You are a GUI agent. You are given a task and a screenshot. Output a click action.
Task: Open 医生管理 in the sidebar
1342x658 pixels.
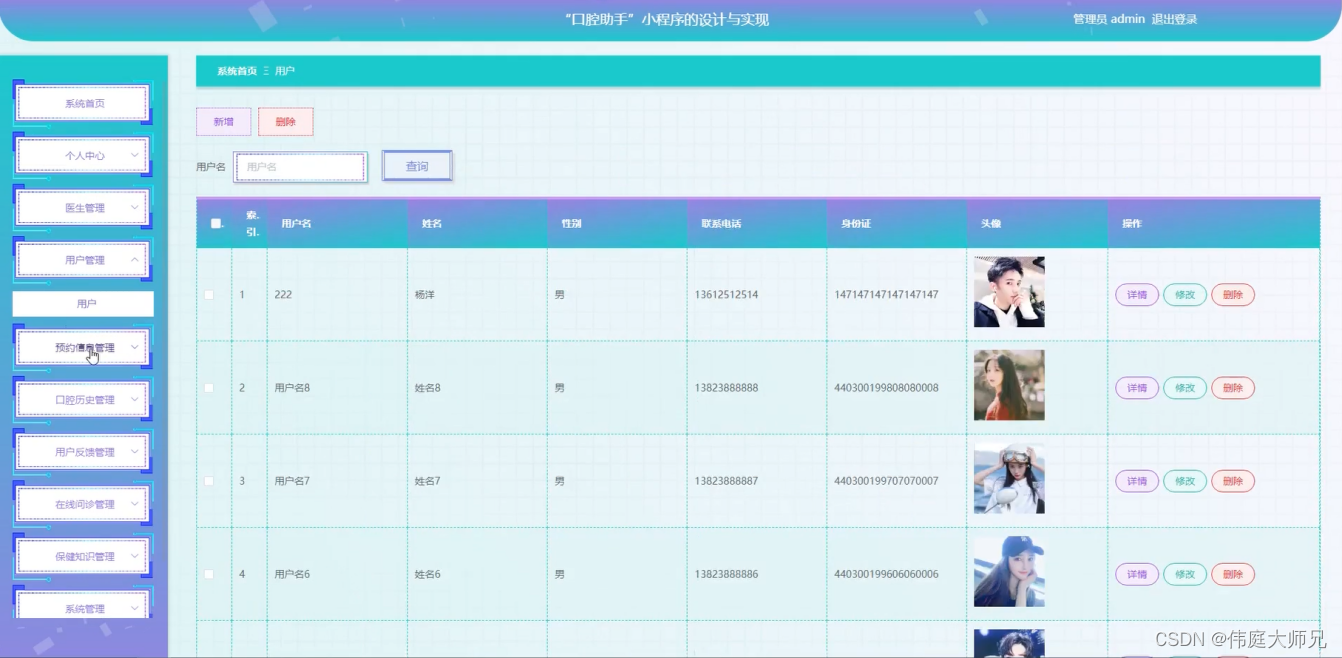[84, 208]
